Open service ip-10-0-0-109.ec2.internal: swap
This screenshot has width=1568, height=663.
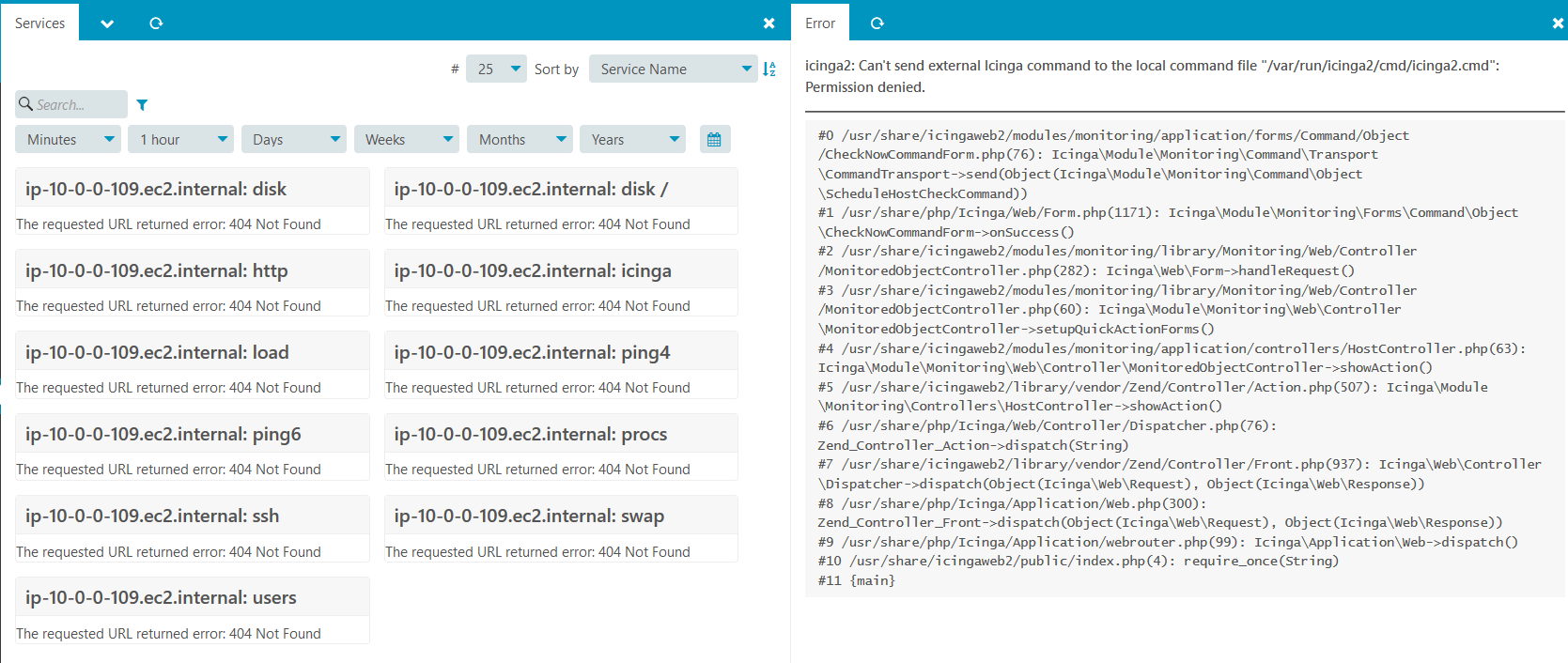[x=529, y=516]
